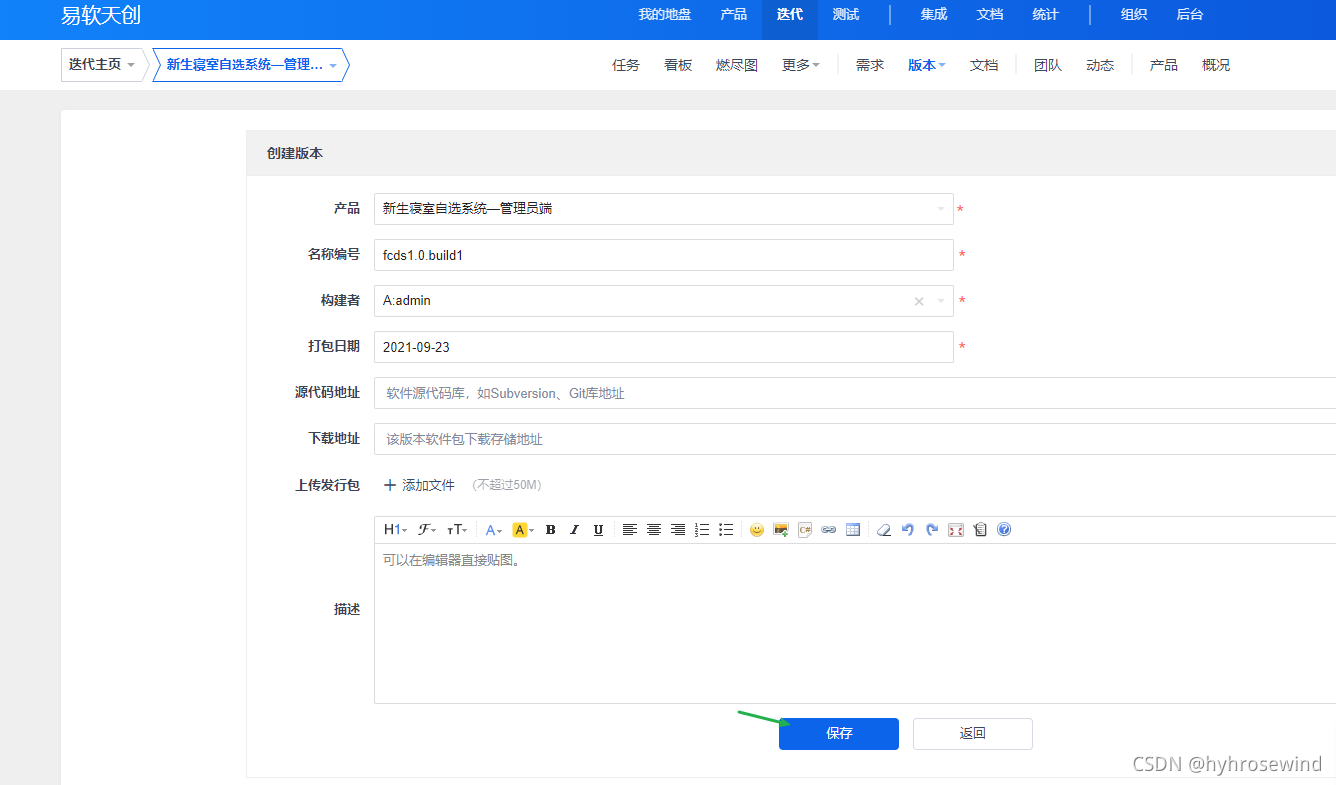Screen dimensions: 1336x785
Task: Expand the builder dropdown arrow
Action: point(940,301)
